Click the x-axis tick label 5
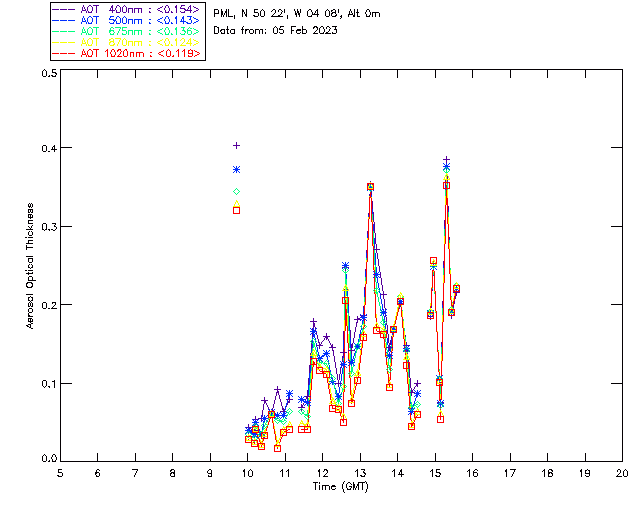 60,473
